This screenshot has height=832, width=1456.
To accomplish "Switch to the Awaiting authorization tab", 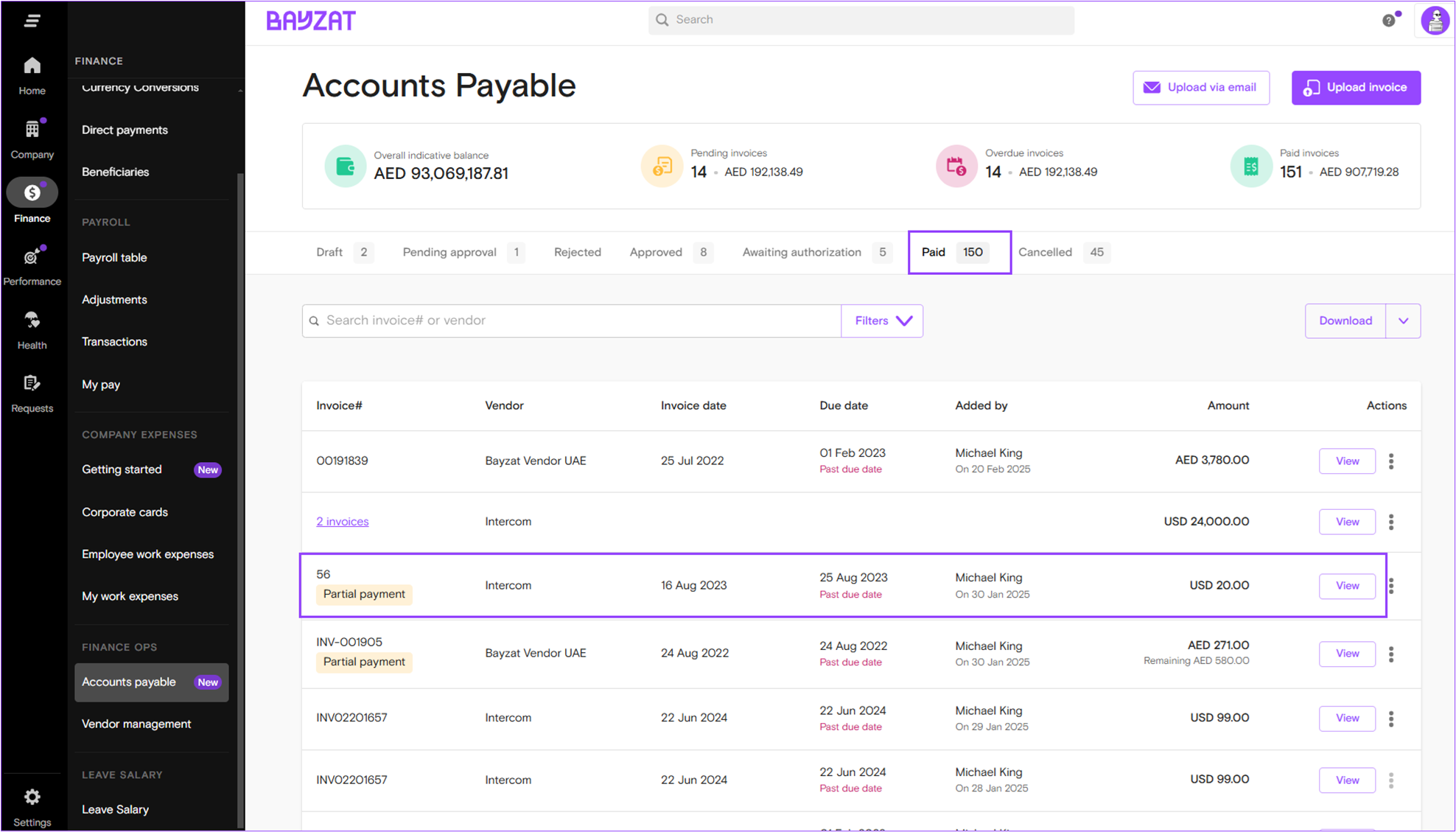I will (816, 253).
